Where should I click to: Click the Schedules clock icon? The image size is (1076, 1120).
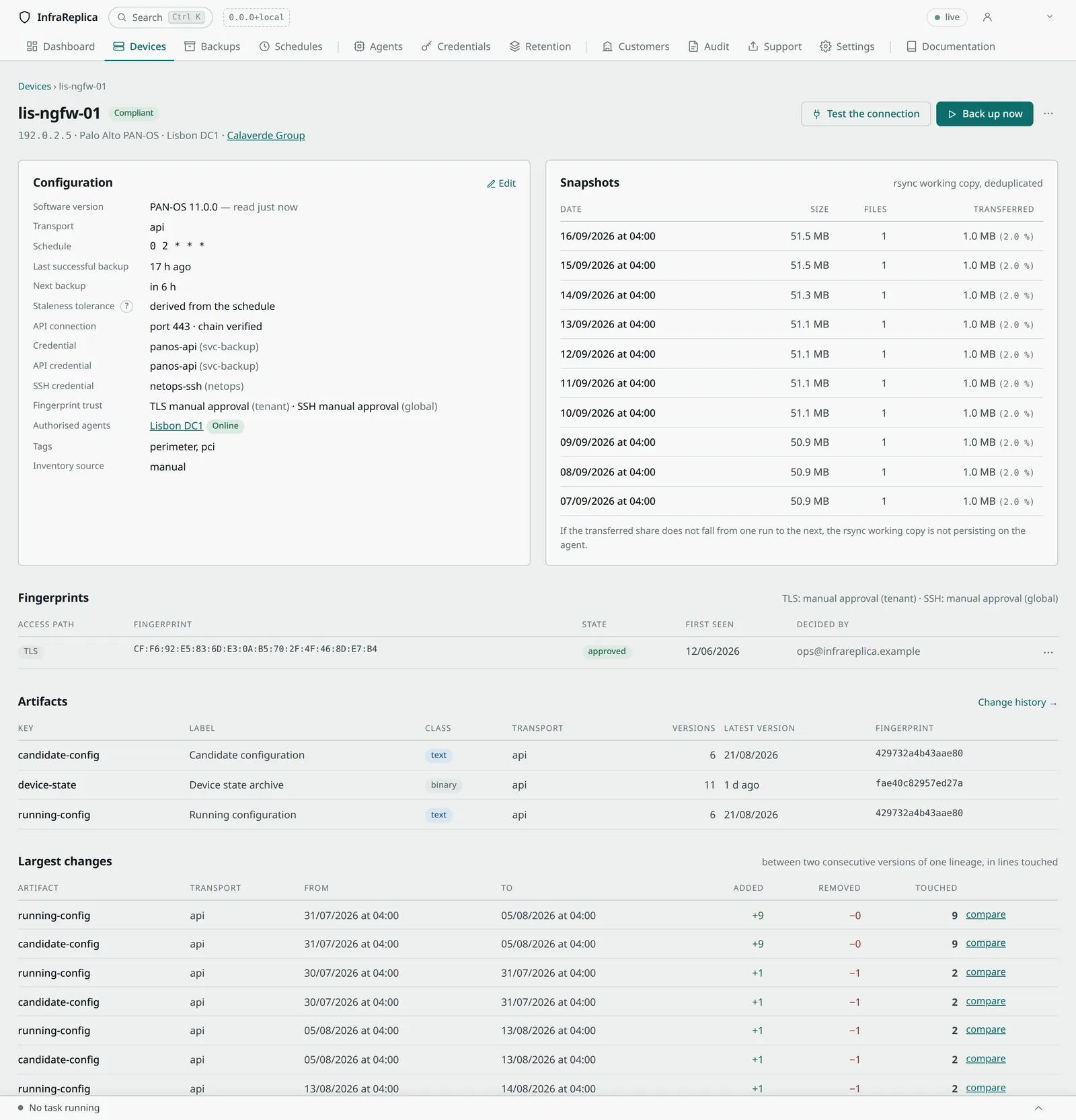coord(264,46)
